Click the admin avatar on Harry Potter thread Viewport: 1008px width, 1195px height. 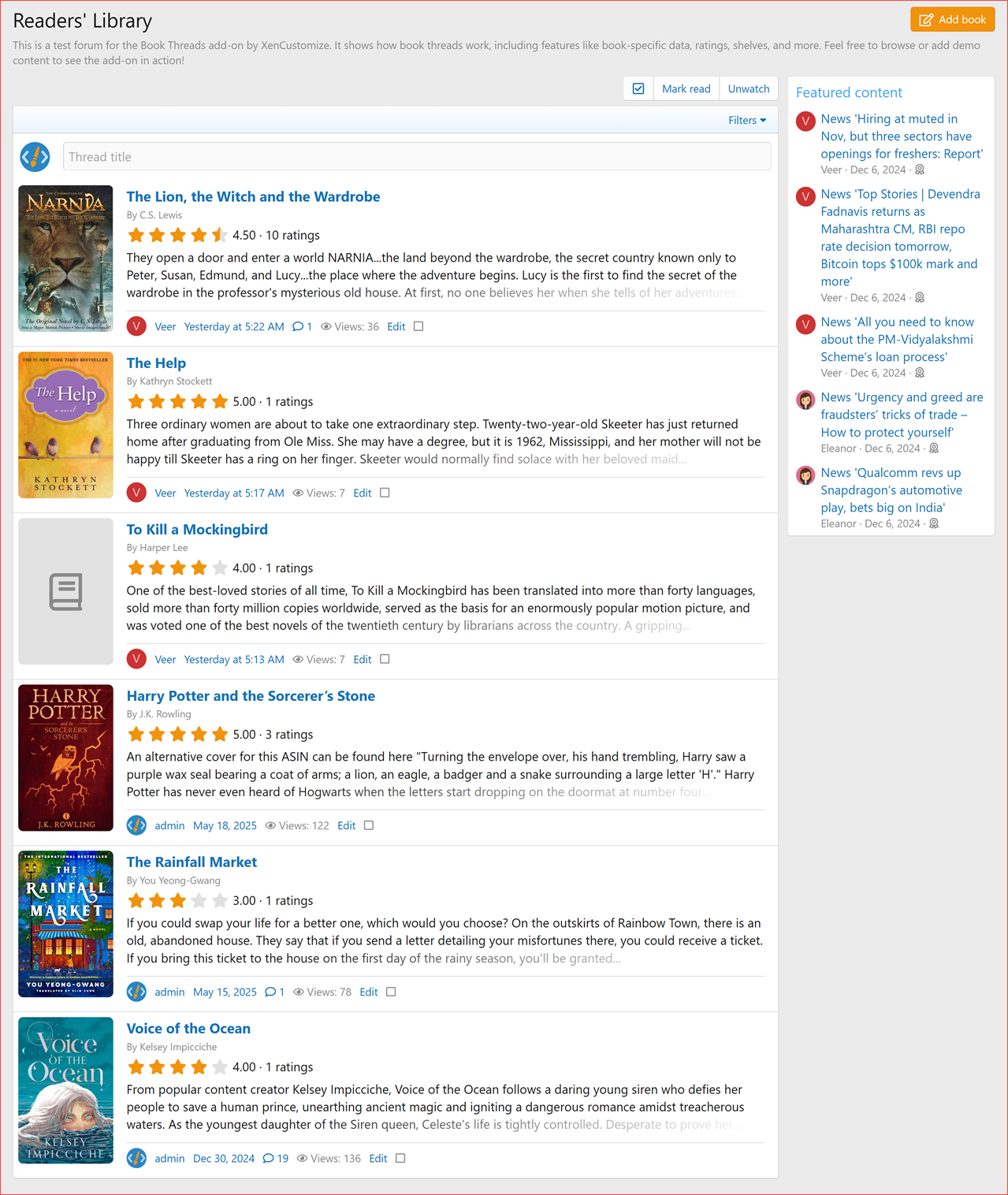click(x=136, y=825)
